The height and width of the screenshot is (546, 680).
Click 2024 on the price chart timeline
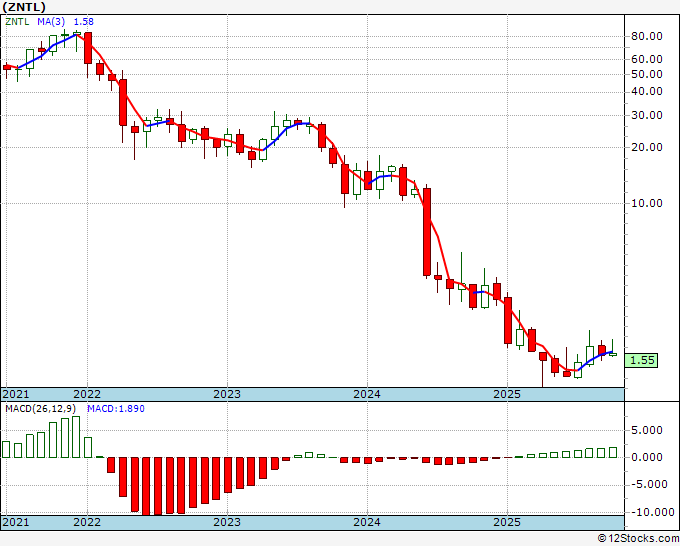point(367,394)
